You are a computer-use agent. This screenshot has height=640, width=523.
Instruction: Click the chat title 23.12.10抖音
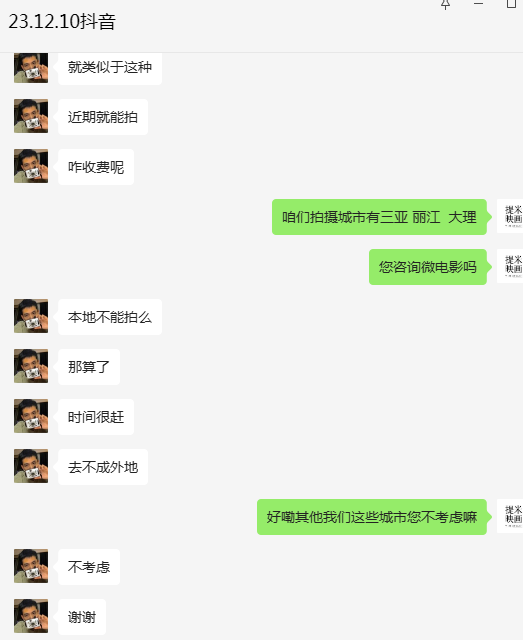point(62,21)
